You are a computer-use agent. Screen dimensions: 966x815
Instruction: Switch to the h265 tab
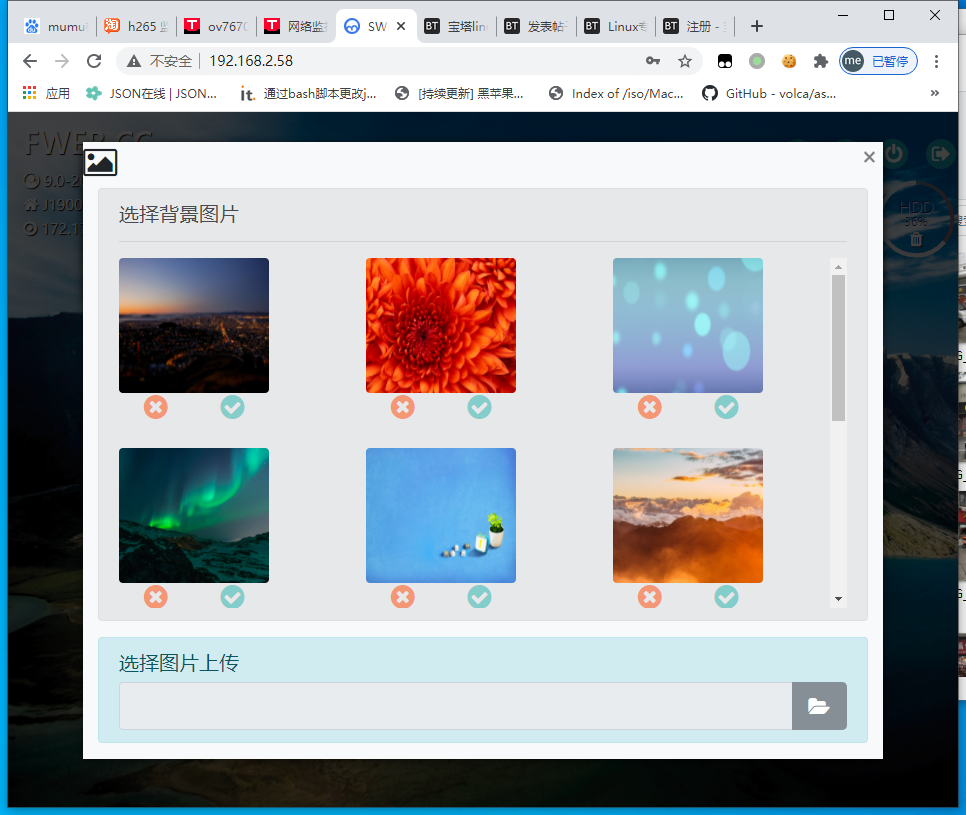[136, 26]
